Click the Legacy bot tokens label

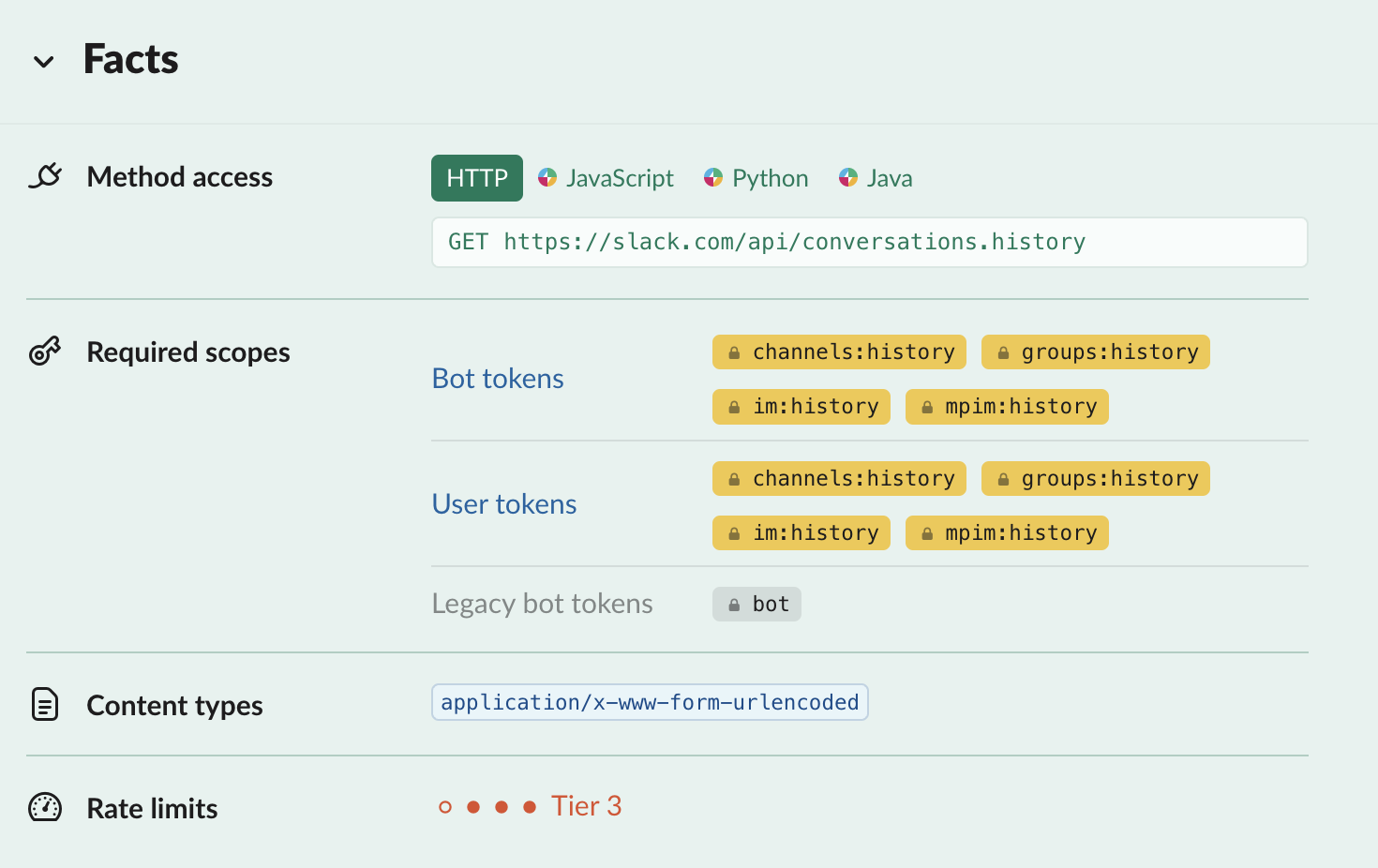(x=542, y=604)
